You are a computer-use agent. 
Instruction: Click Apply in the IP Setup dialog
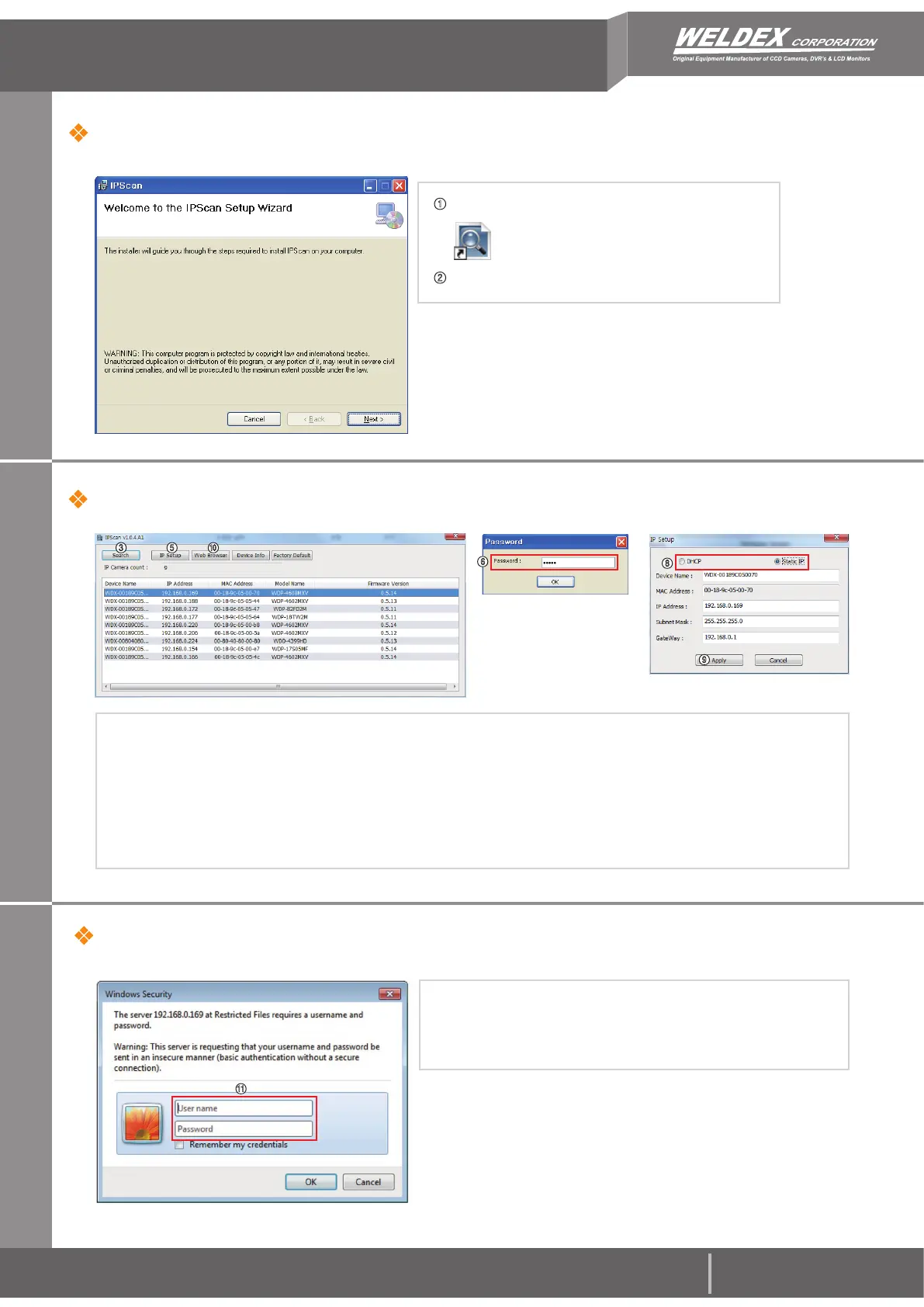tap(719, 660)
